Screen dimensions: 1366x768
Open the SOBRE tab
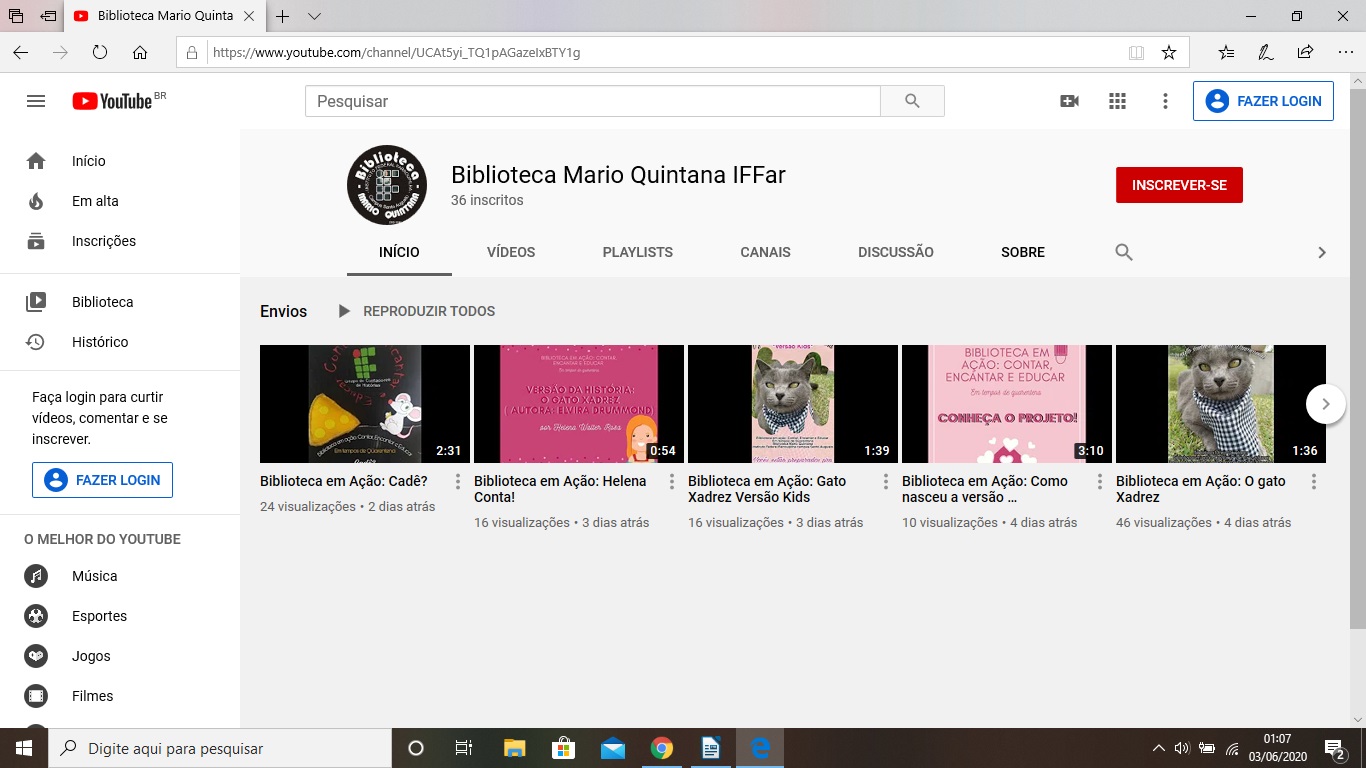tap(1022, 252)
